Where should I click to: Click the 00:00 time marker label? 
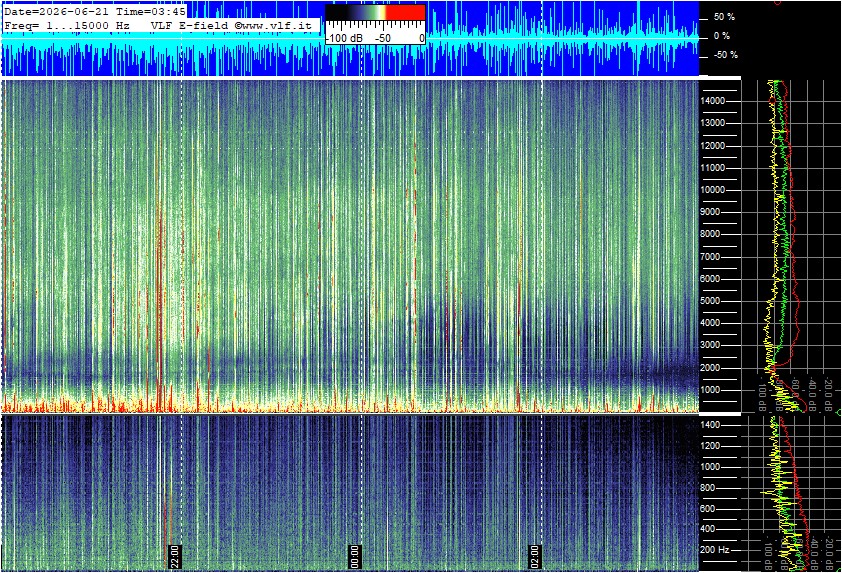point(354,556)
